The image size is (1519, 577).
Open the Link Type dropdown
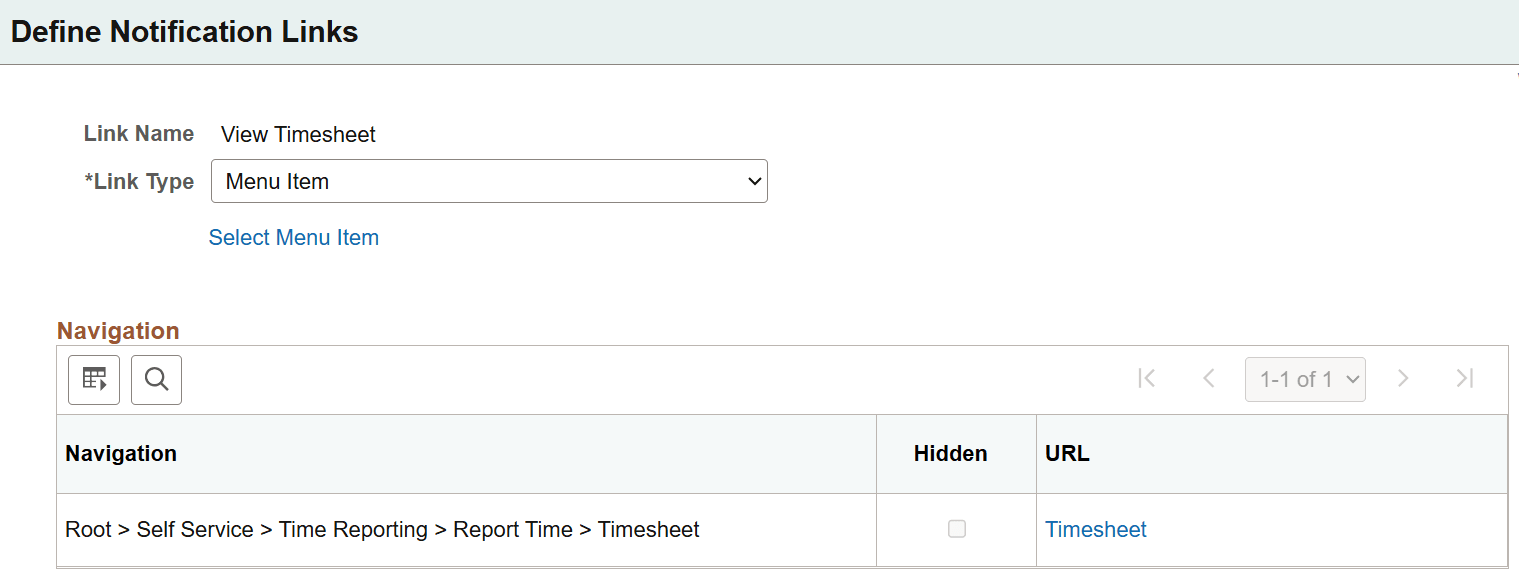pyautogui.click(x=489, y=181)
